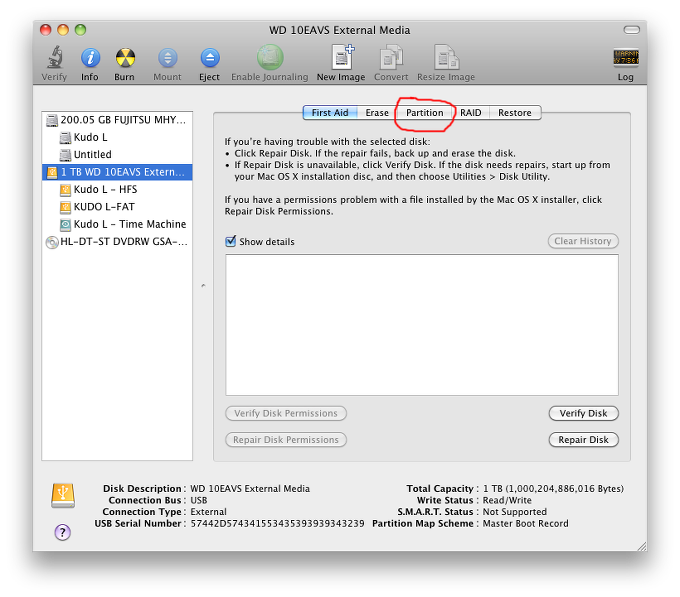Select the Untitled volume name

(92, 155)
